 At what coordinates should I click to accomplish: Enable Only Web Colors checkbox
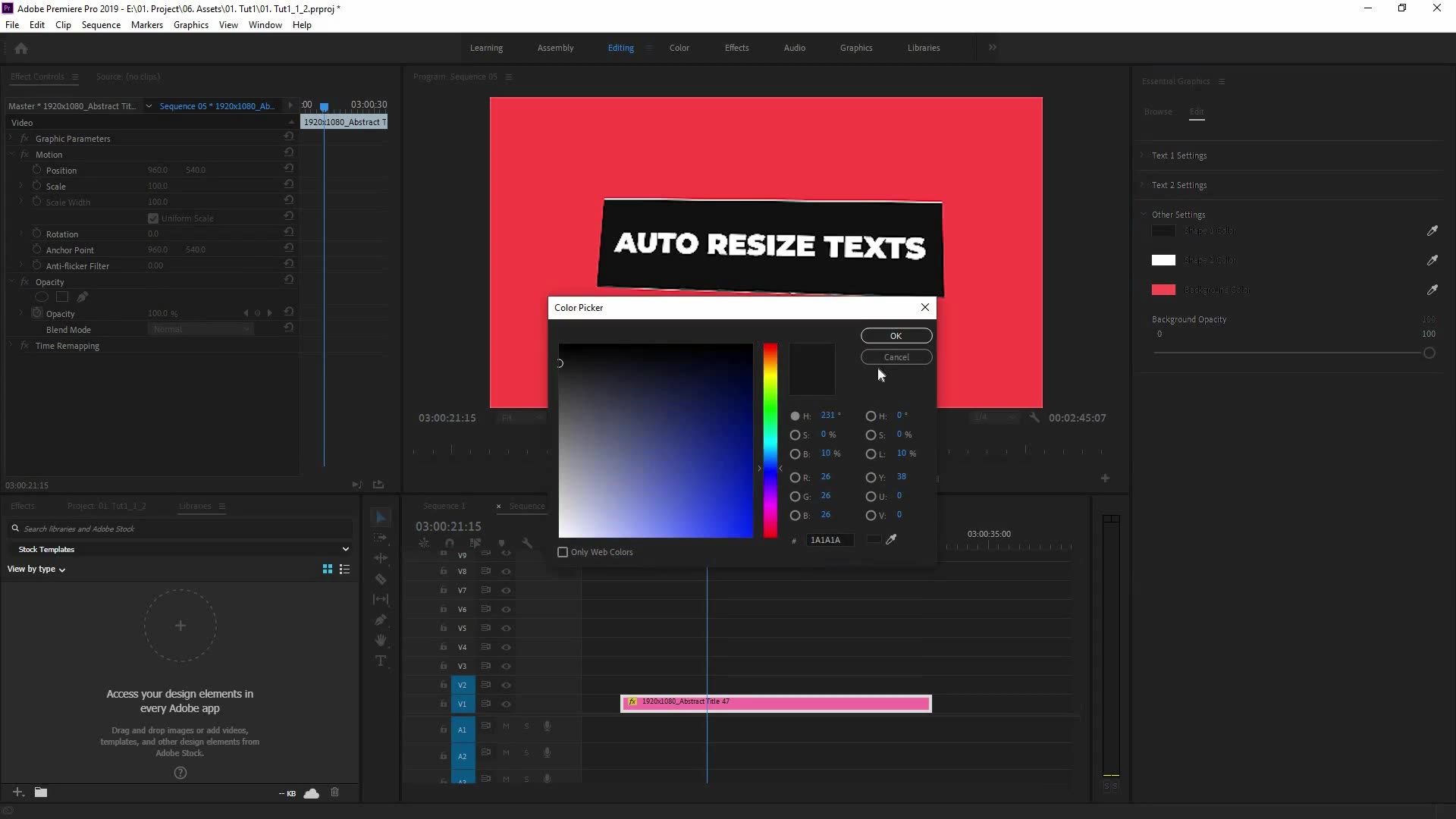(562, 551)
